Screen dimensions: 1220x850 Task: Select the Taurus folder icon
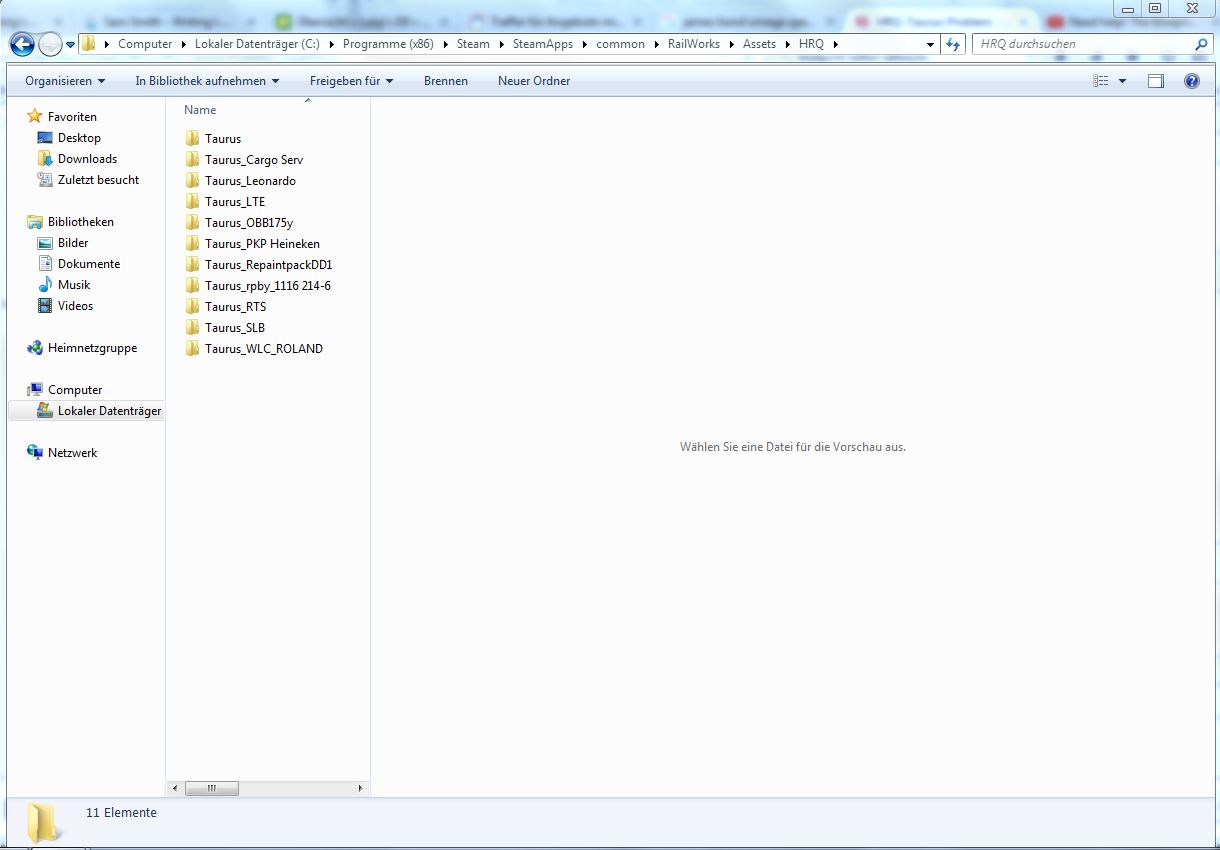(x=193, y=139)
